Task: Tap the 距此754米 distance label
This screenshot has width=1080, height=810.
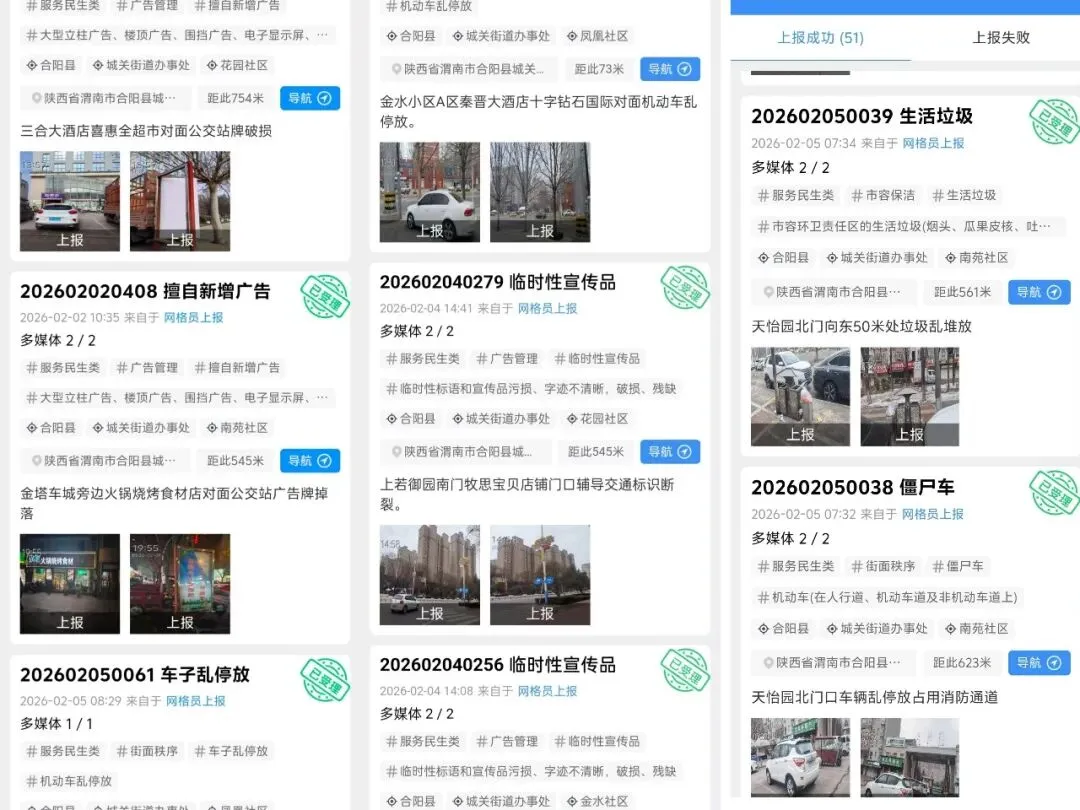Action: click(x=236, y=98)
